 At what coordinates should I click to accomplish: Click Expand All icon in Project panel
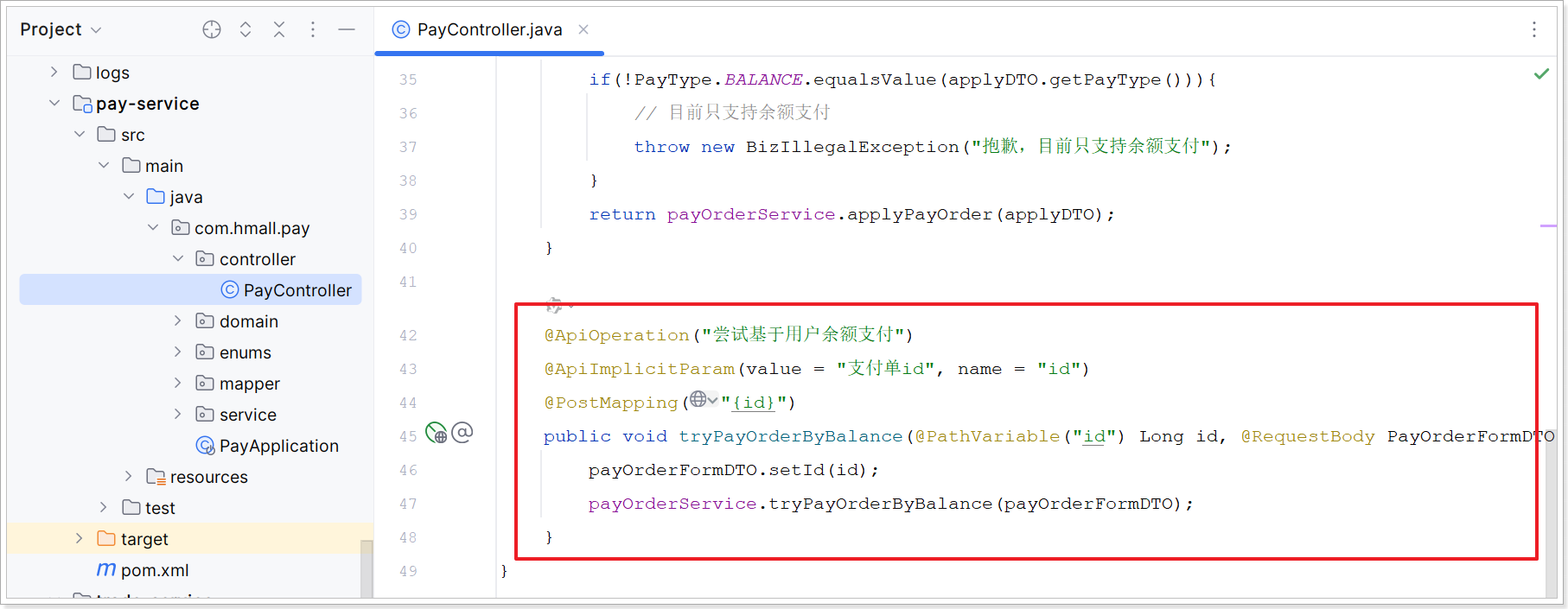[x=245, y=29]
